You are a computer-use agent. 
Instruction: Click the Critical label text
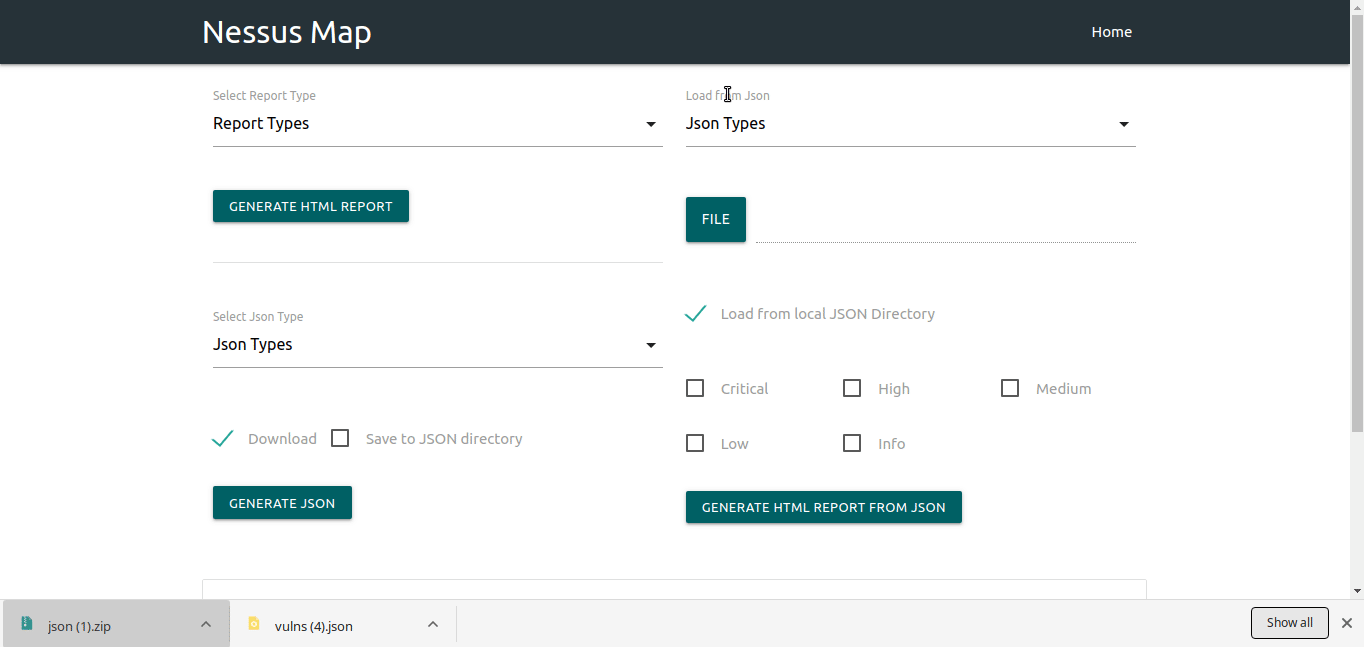click(x=744, y=389)
